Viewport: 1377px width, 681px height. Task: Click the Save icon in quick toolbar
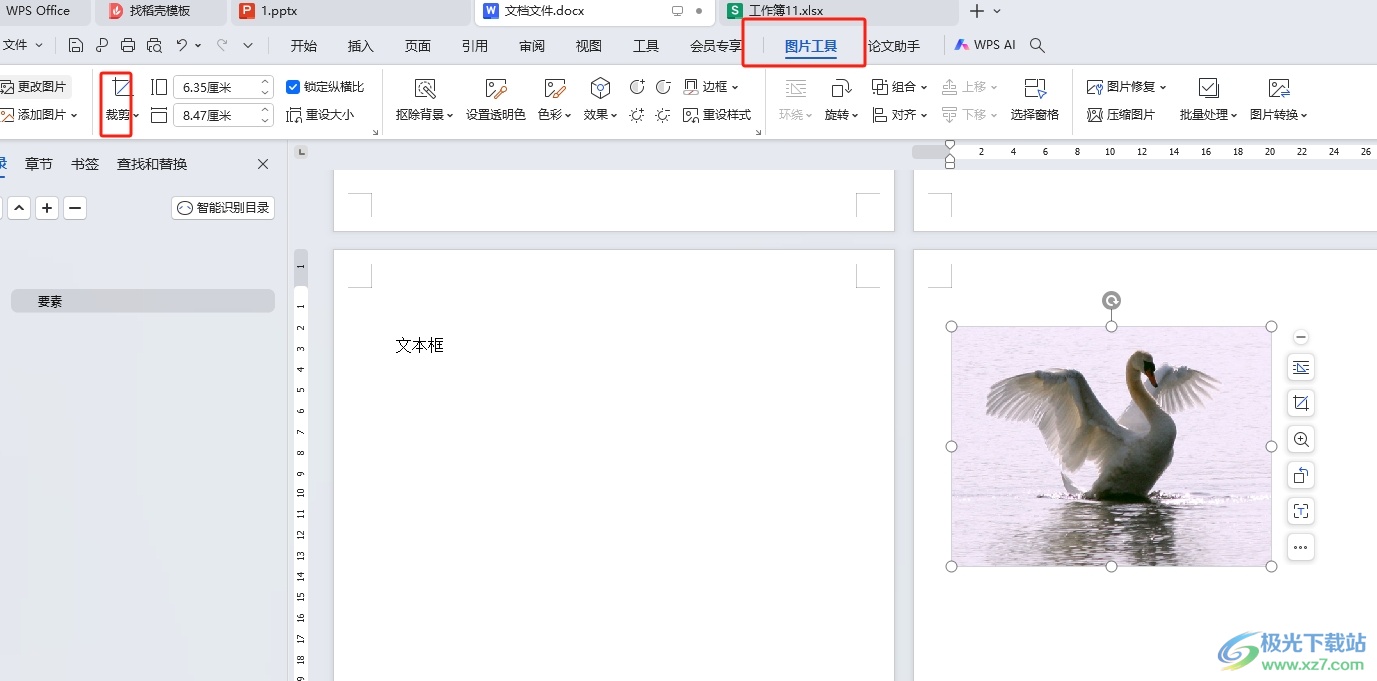[x=76, y=45]
